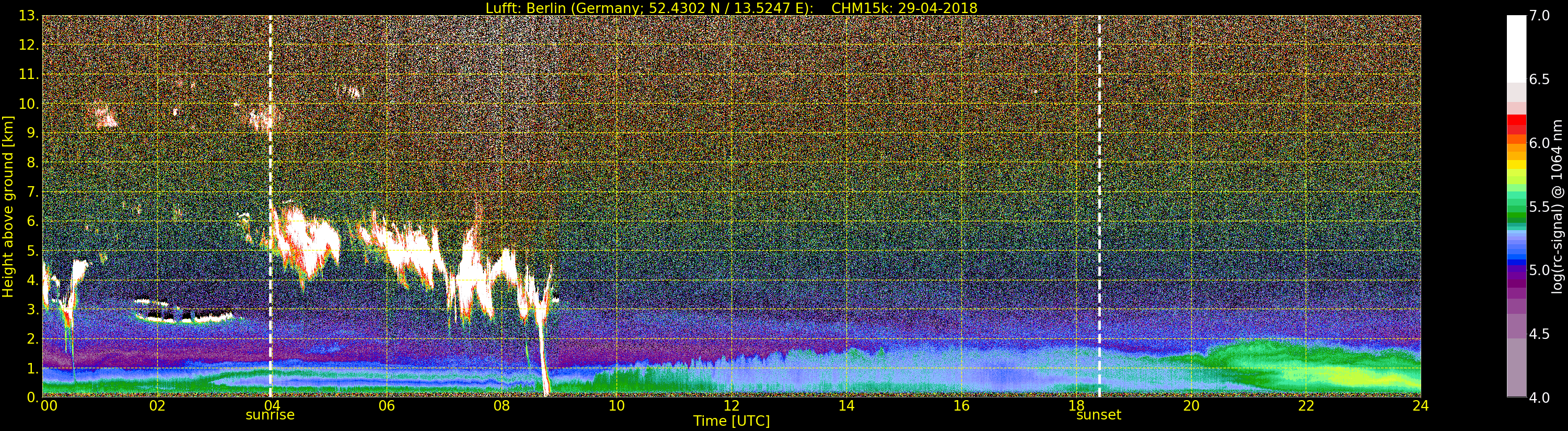Viewport: 1568px width, 431px height.
Task: Click the white dashed sunrise marker line
Action: (x=270, y=206)
